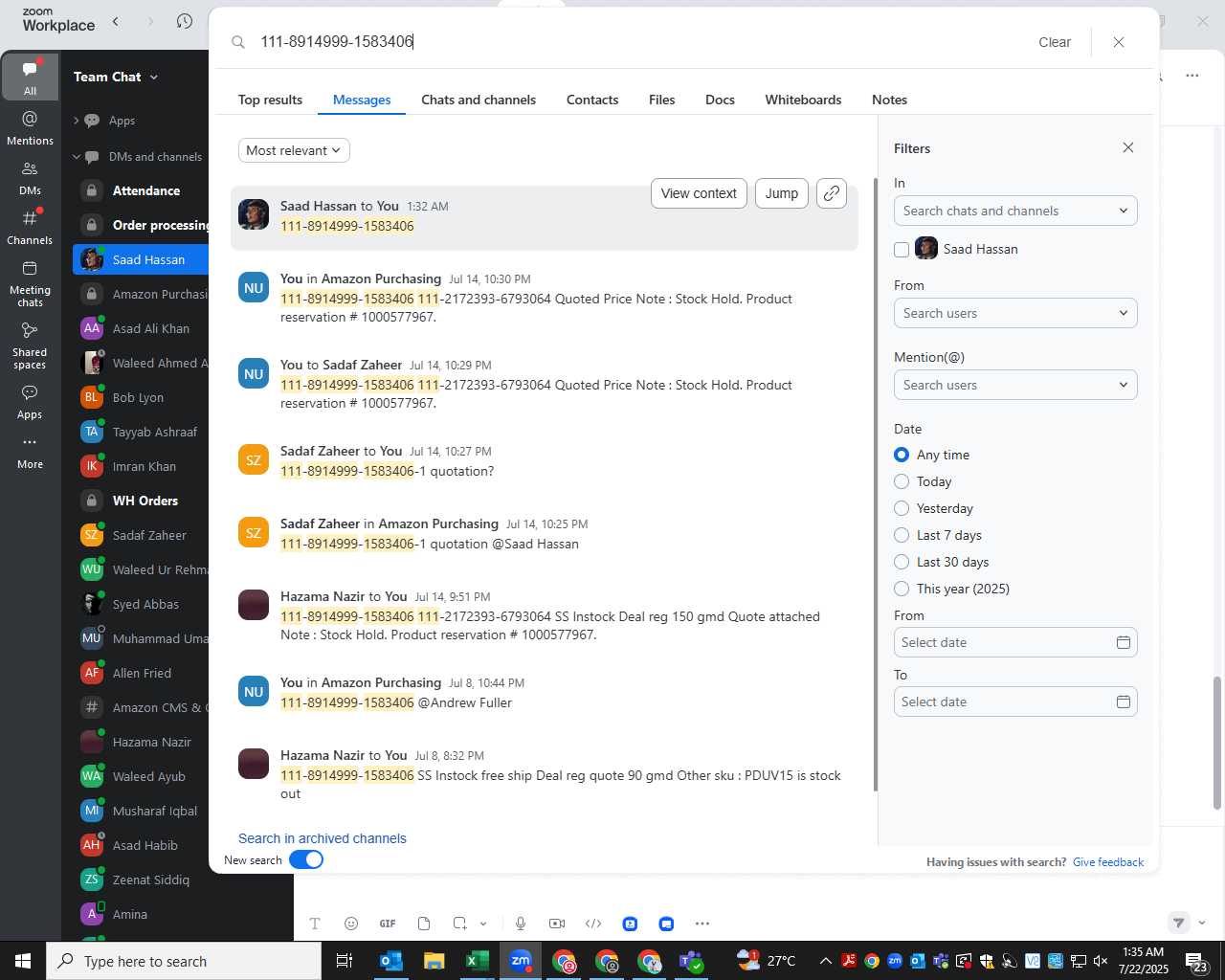1225x980 pixels.
Task: Open the screenshot tool dropdown arrow
Action: pos(483,924)
